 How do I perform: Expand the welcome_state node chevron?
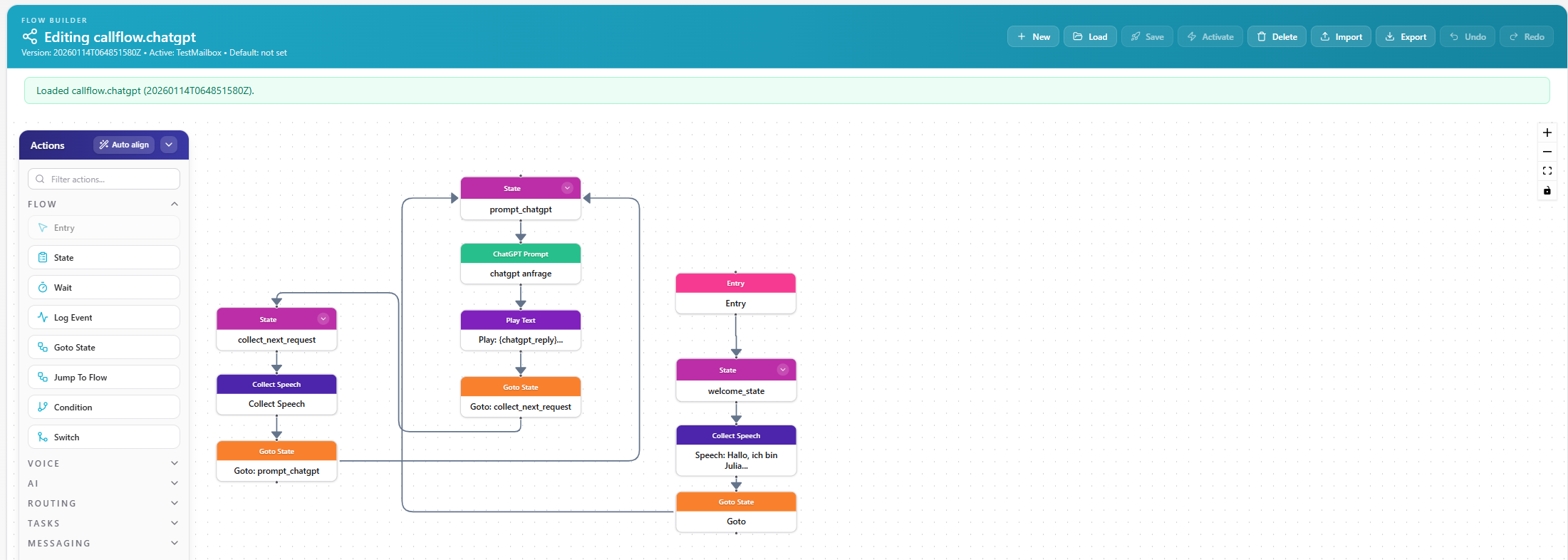[783, 370]
